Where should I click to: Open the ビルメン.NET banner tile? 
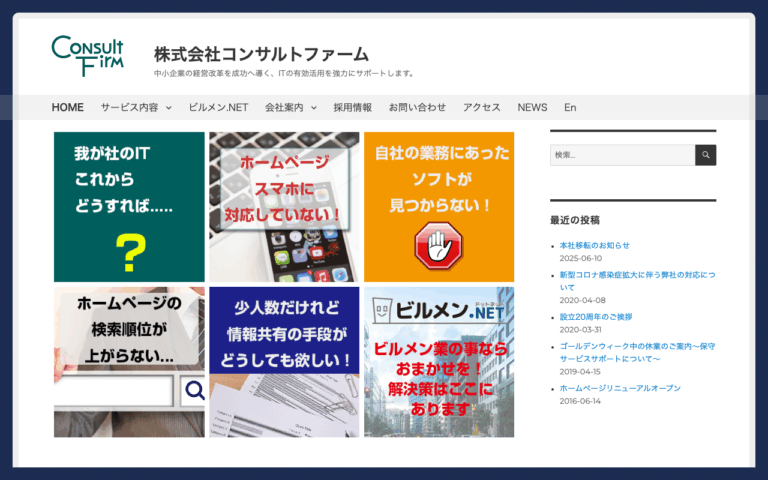click(x=439, y=362)
